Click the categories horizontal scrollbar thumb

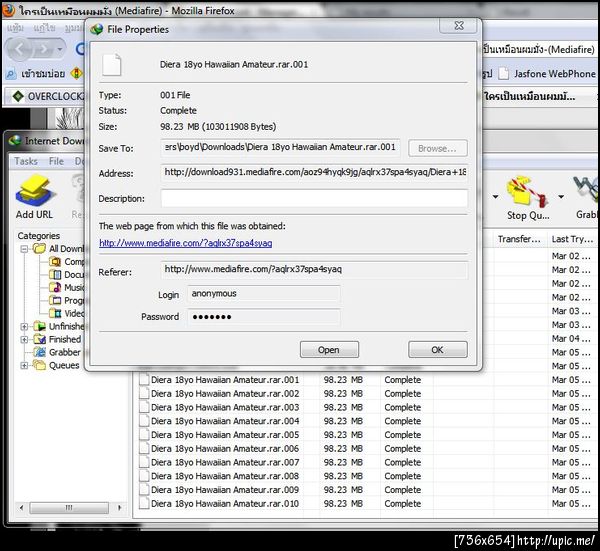coord(69,508)
